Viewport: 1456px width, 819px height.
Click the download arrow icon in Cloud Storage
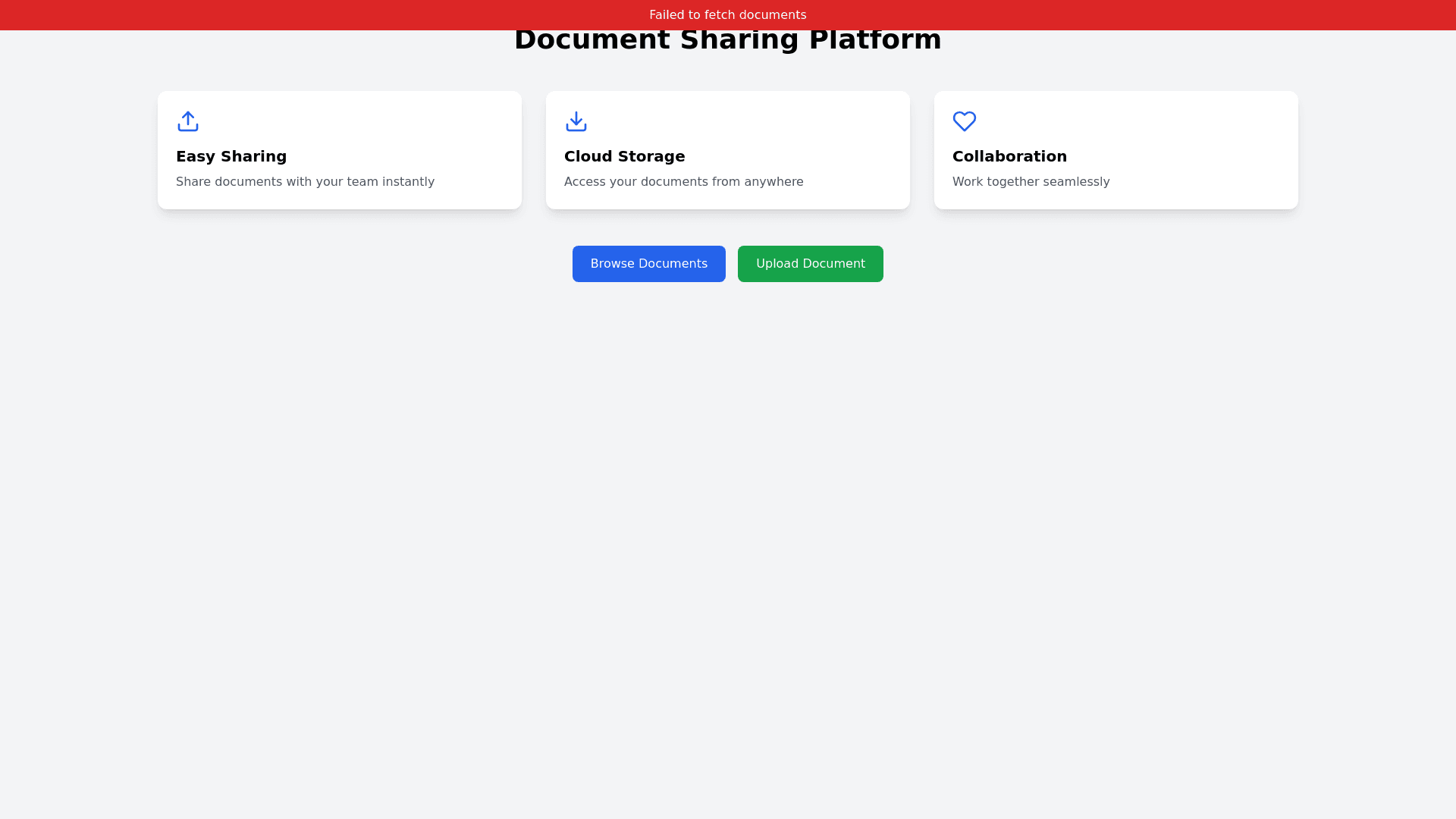(x=576, y=121)
